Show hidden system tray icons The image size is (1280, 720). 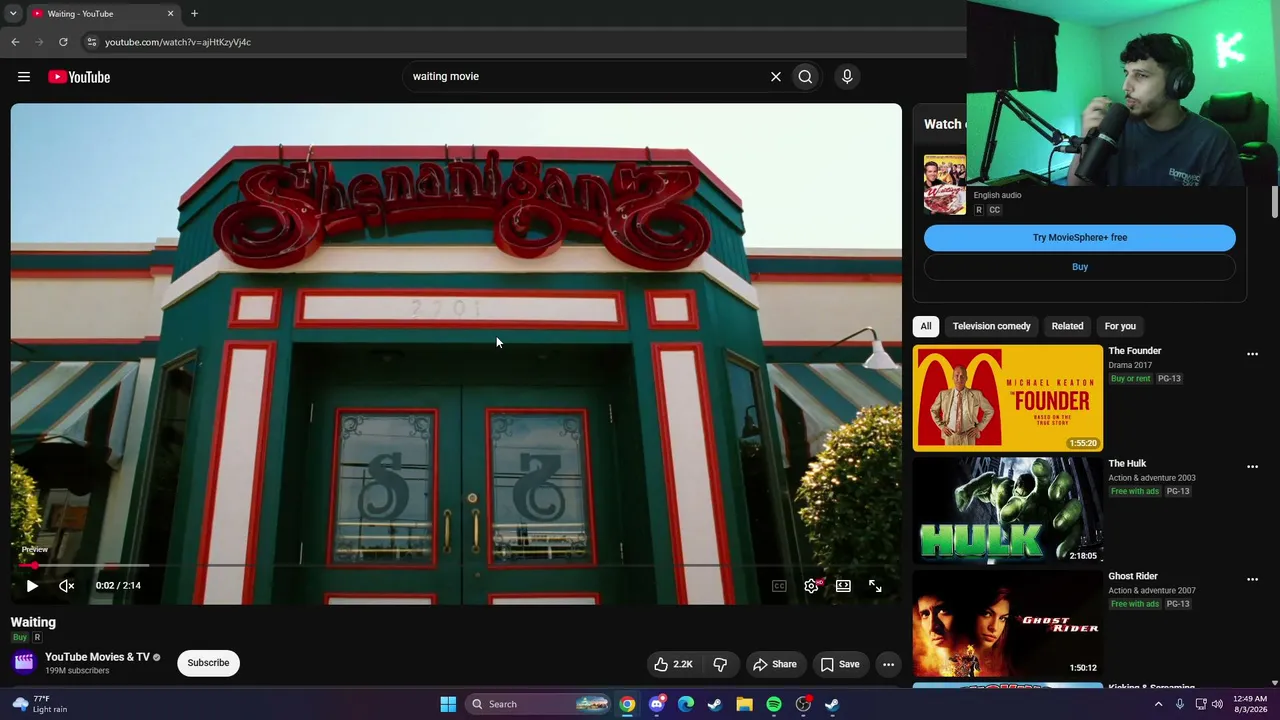(x=1159, y=704)
